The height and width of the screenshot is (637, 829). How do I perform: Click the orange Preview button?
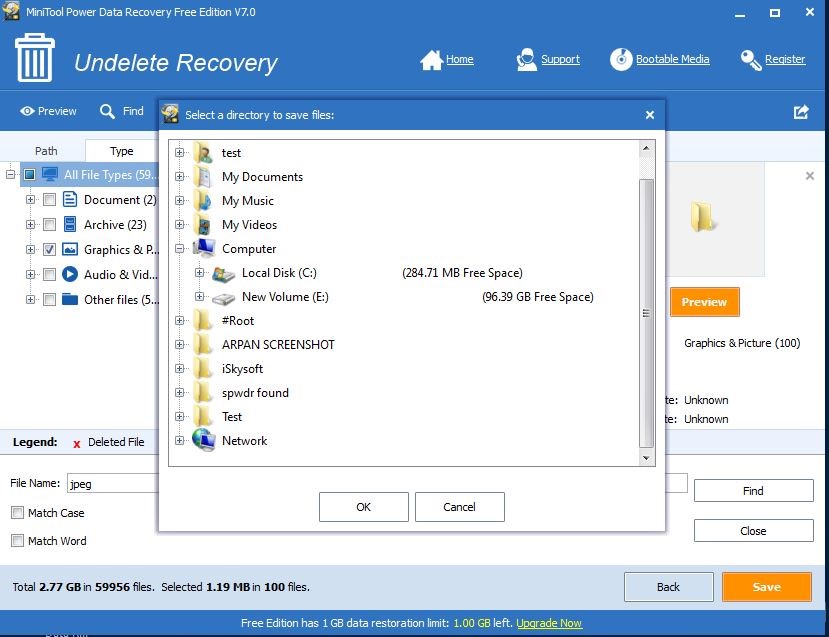coord(704,302)
